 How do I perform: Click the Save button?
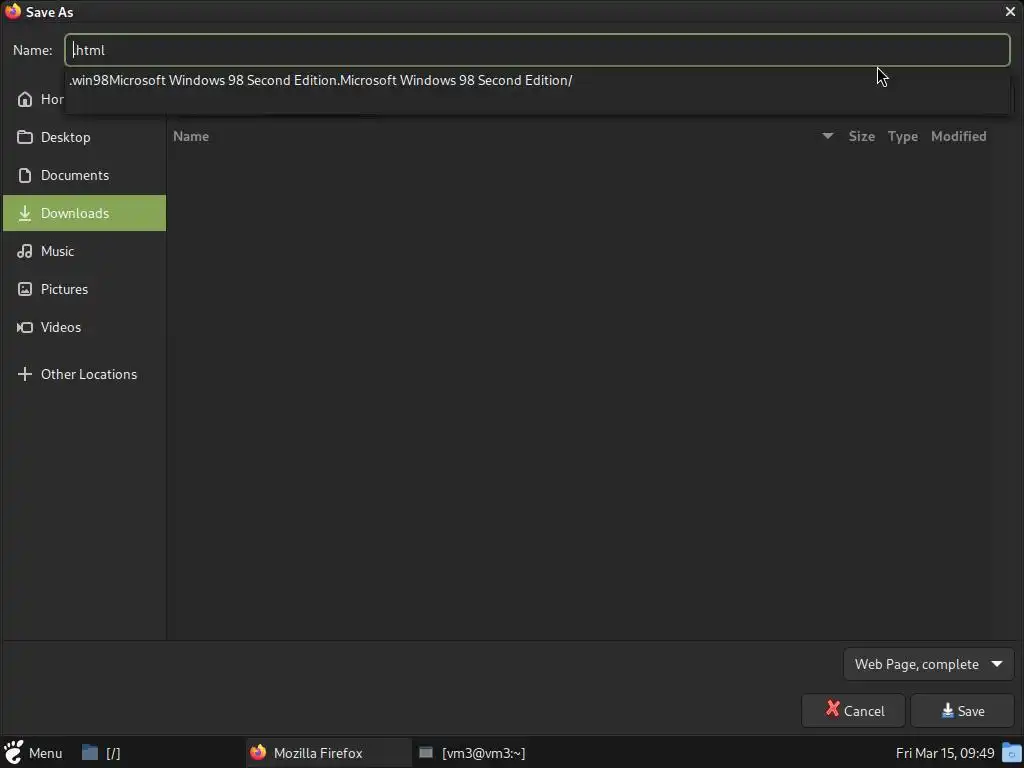click(963, 711)
